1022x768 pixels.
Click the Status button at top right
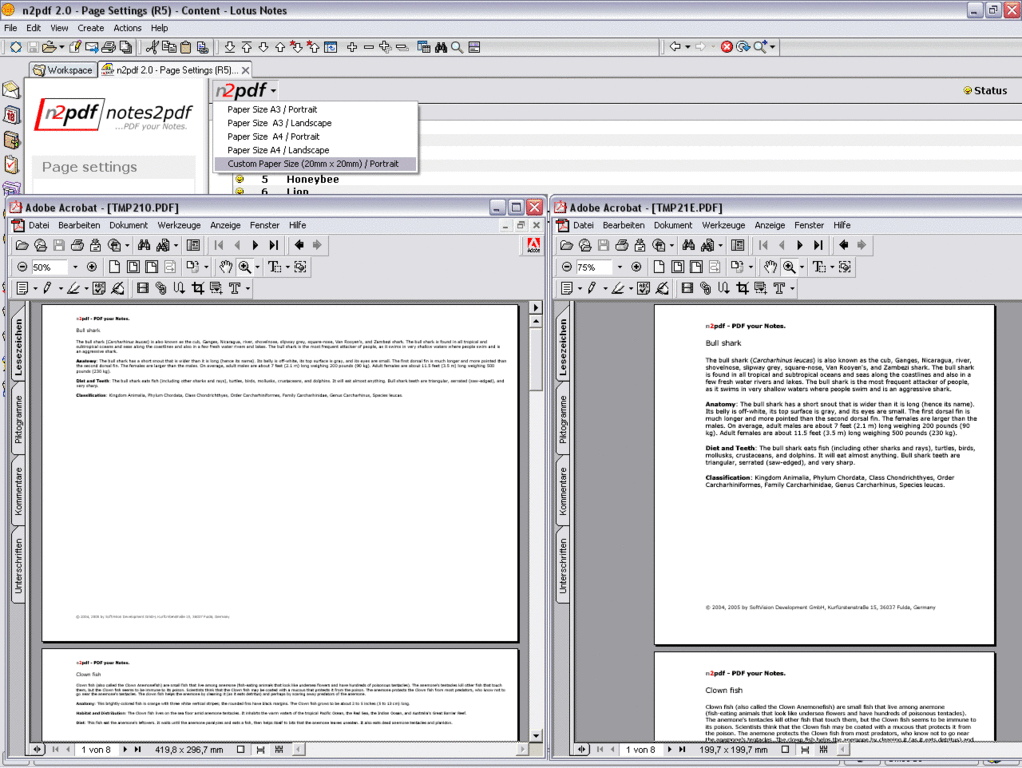tap(985, 91)
